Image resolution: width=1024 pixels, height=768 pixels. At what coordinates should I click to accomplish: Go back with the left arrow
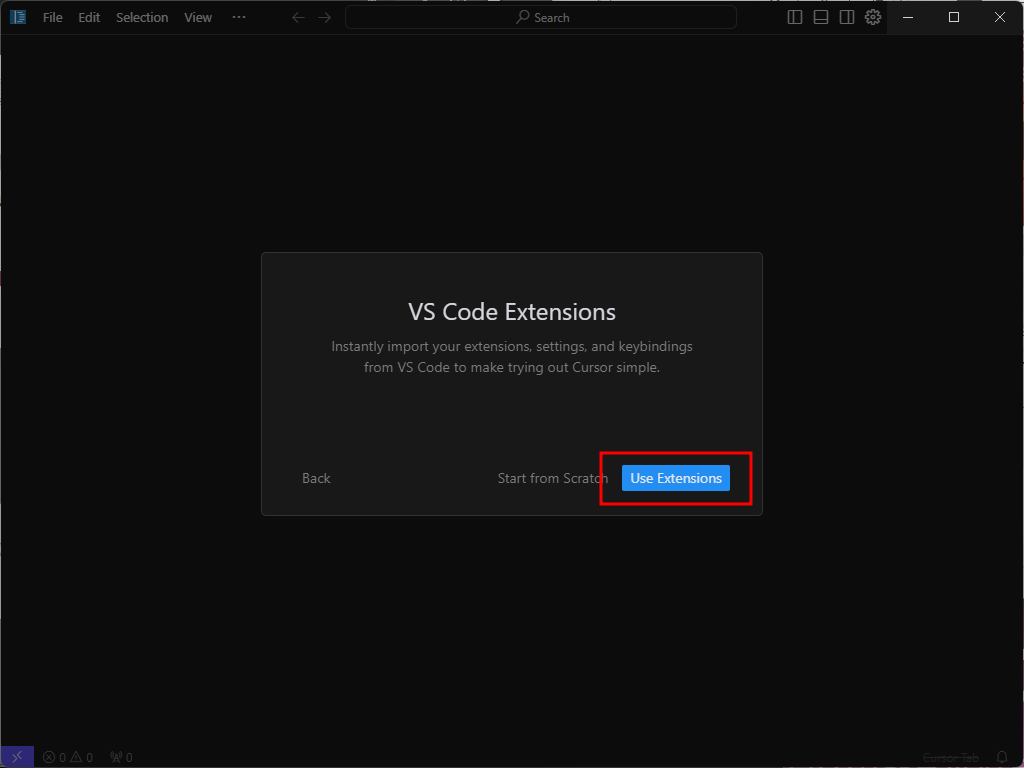point(298,18)
